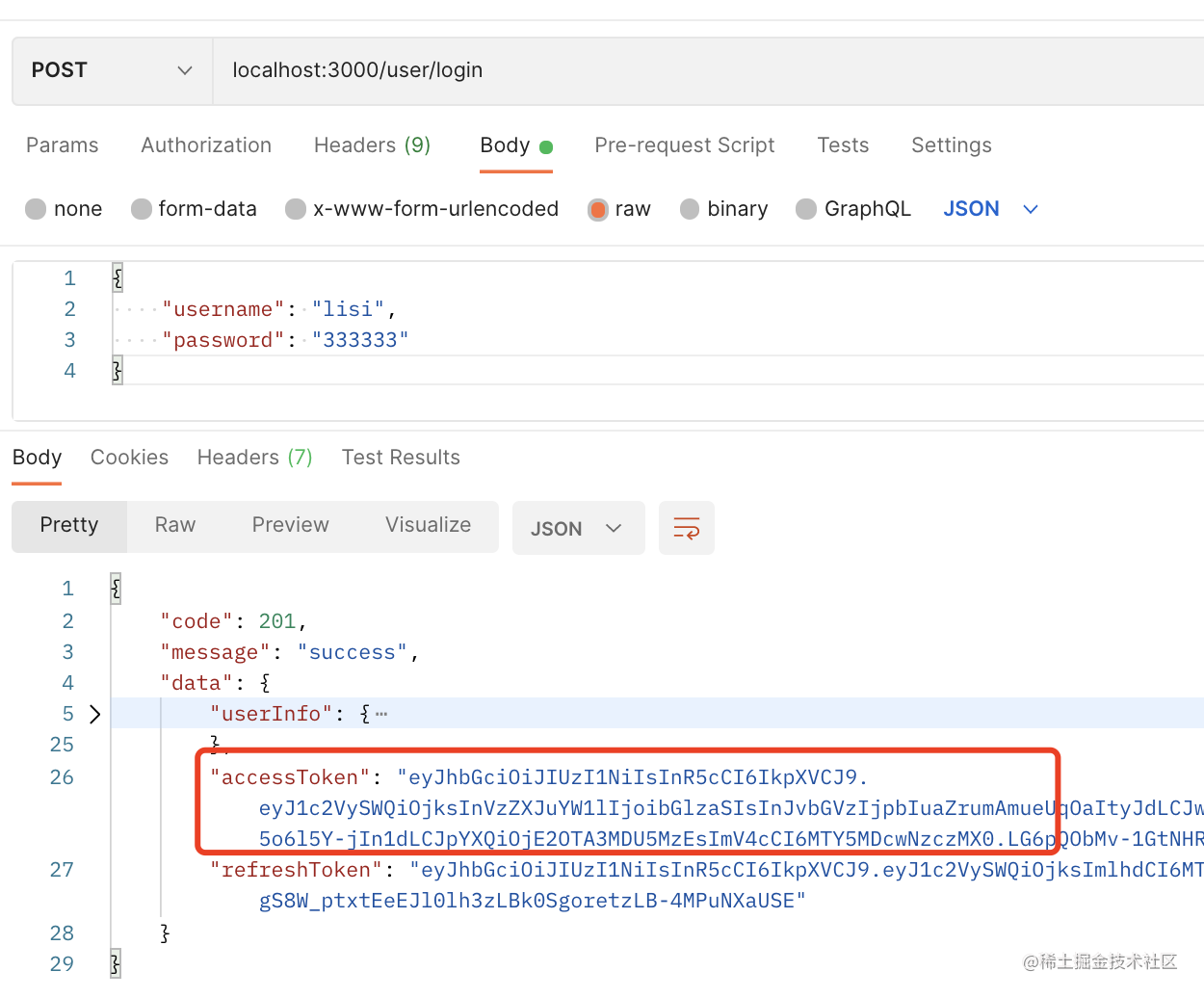This screenshot has height=998, width=1204.
Task: Select the GraphQL body radio option
Action: coord(806,209)
